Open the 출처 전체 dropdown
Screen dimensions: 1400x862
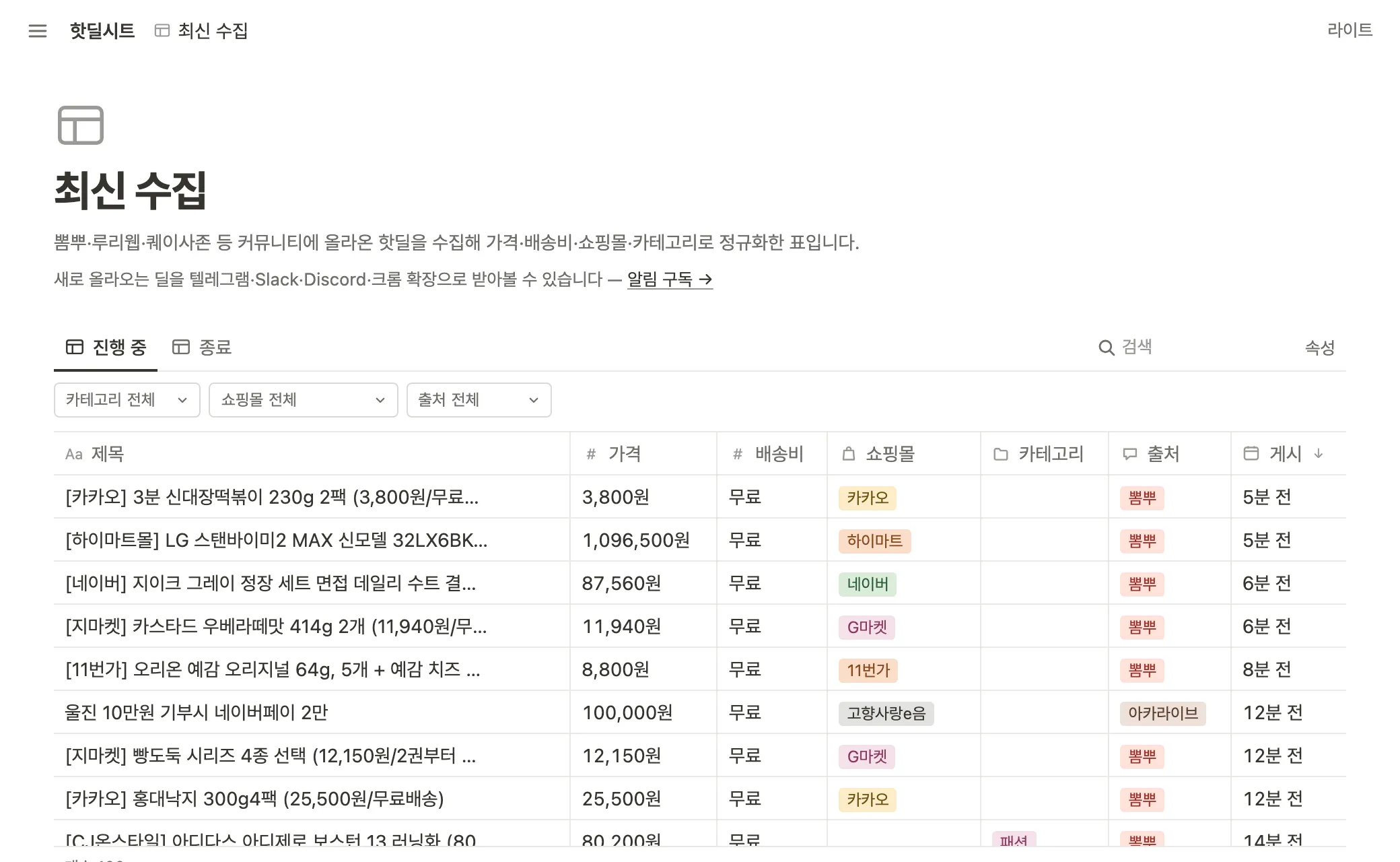pyautogui.click(x=479, y=400)
